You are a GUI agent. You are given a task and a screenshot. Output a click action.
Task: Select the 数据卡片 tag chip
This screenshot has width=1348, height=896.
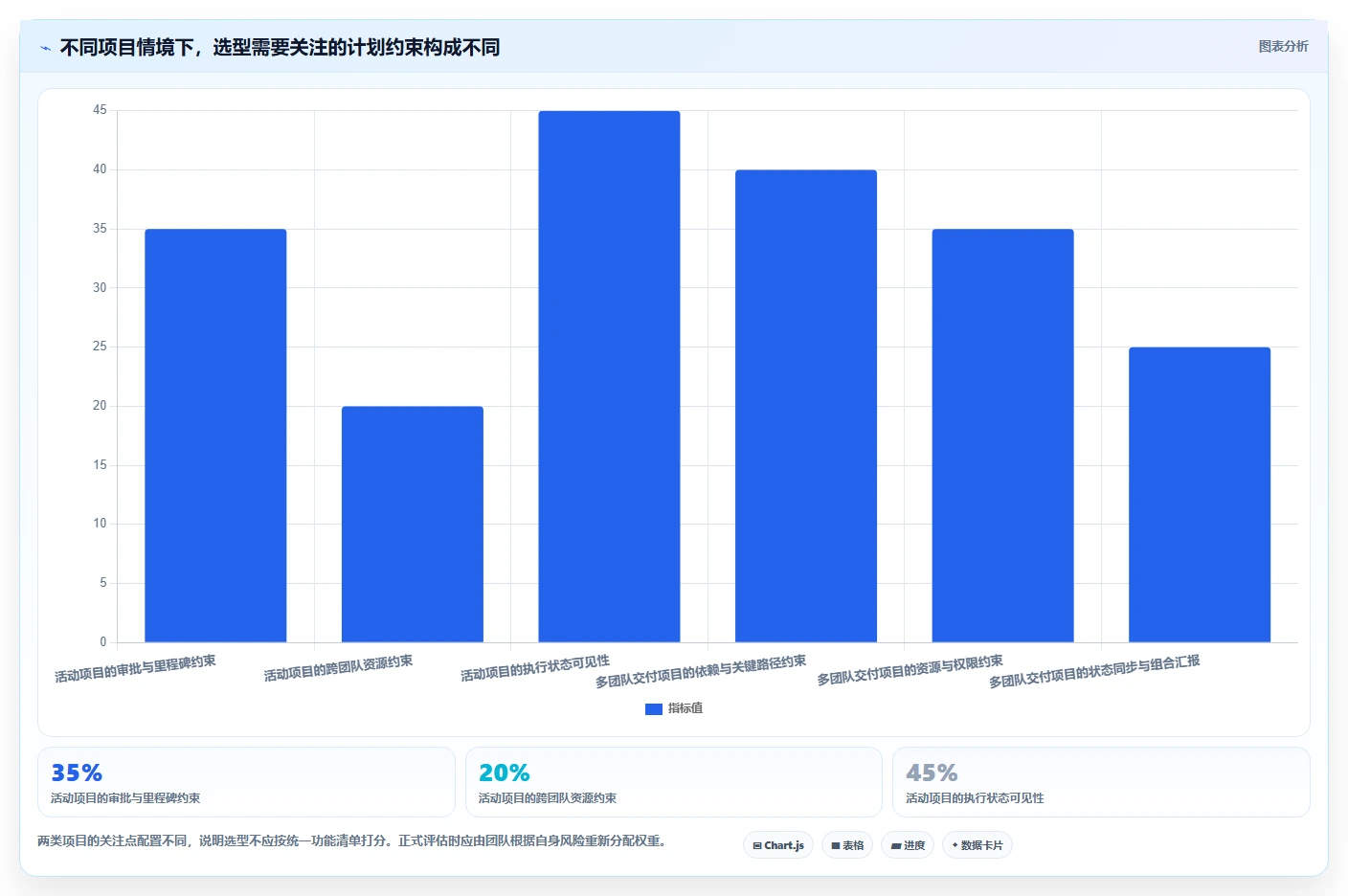pyautogui.click(x=977, y=845)
